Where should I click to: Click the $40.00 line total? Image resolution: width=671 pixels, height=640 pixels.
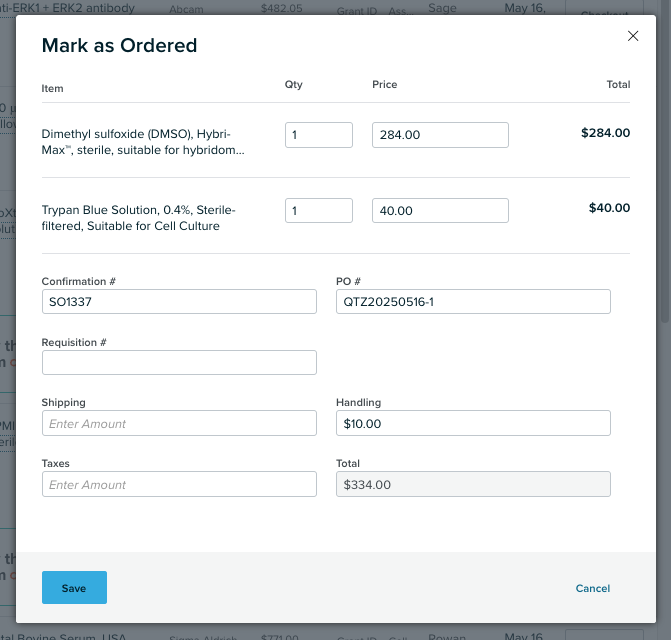pyautogui.click(x=609, y=208)
